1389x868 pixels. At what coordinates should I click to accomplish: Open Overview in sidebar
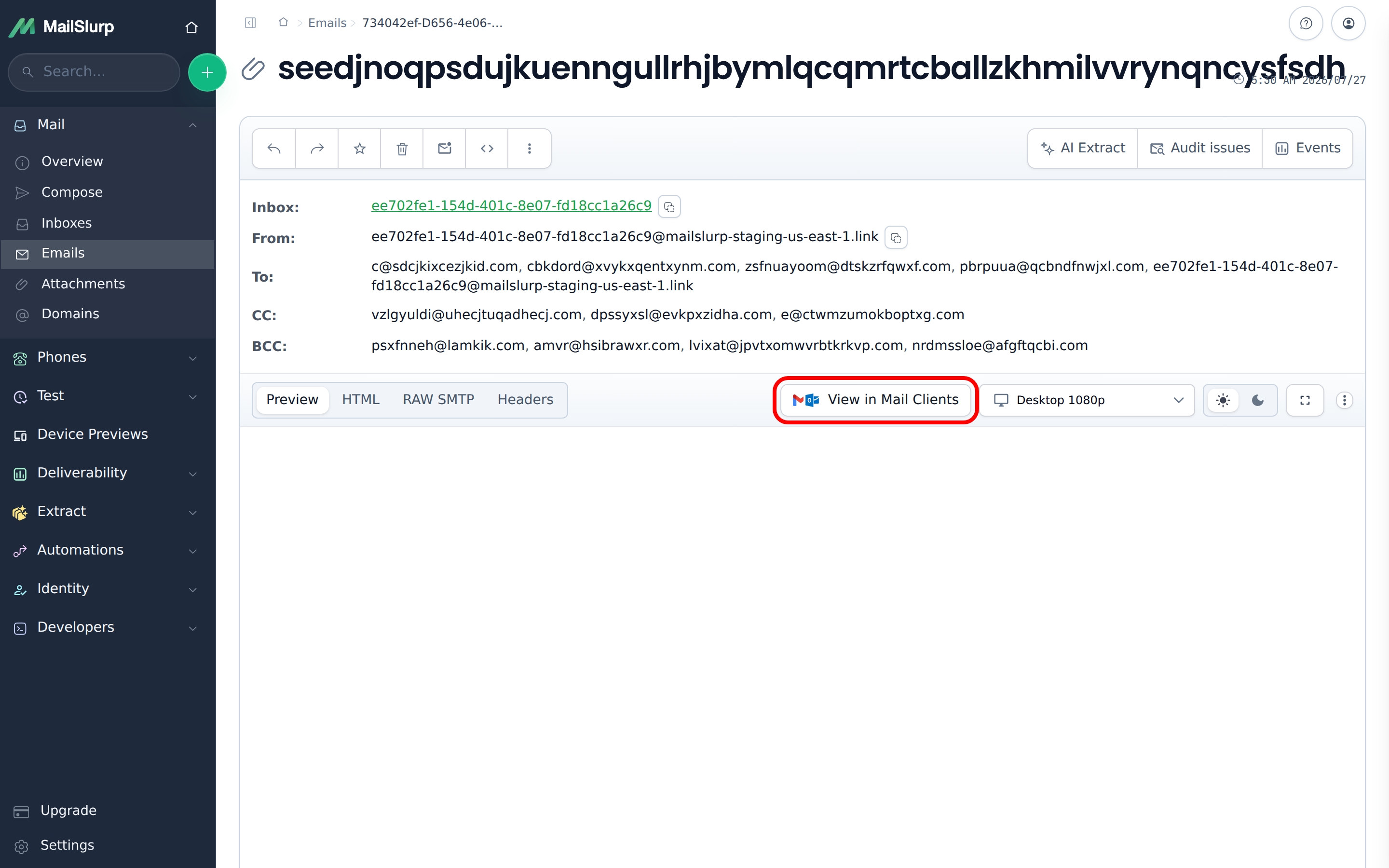108,162
